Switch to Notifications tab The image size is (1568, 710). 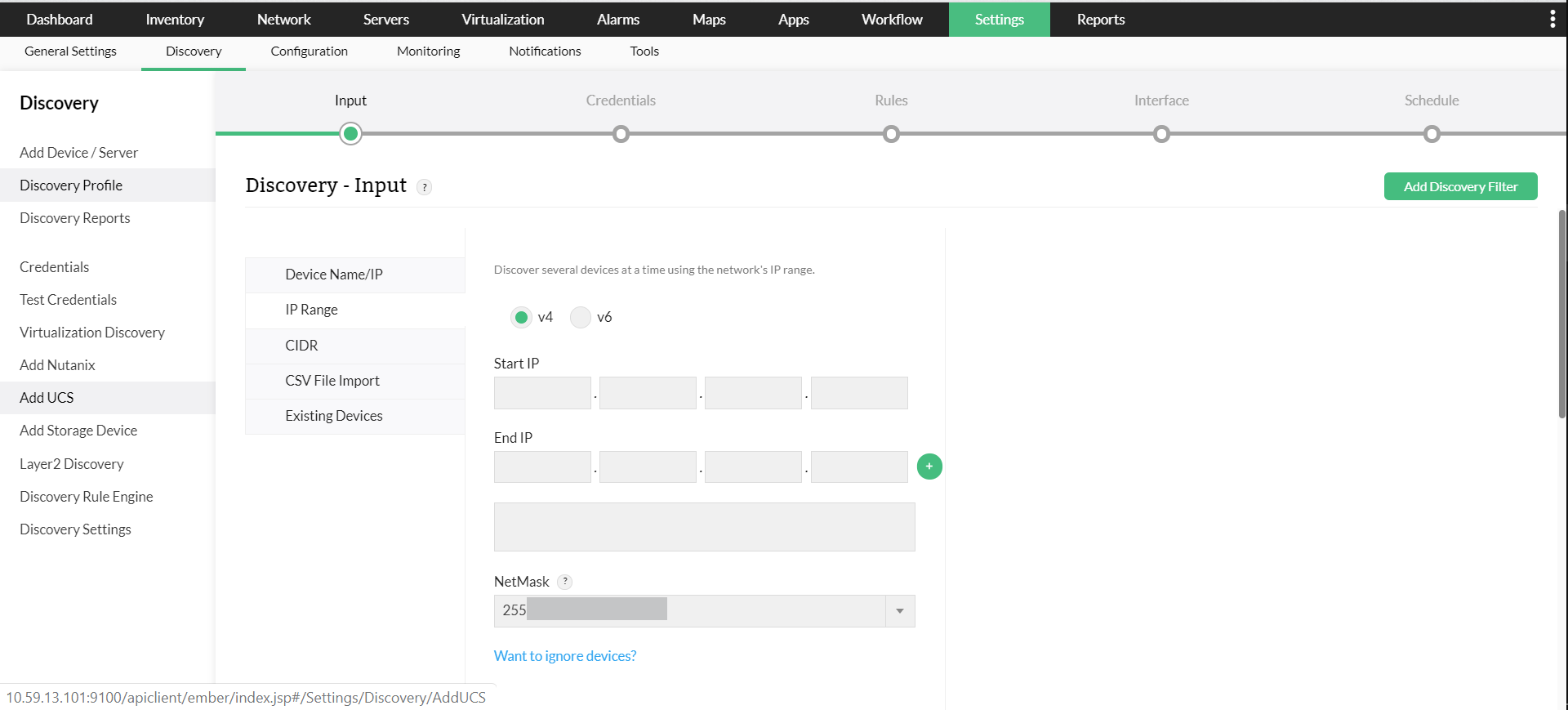tap(545, 51)
